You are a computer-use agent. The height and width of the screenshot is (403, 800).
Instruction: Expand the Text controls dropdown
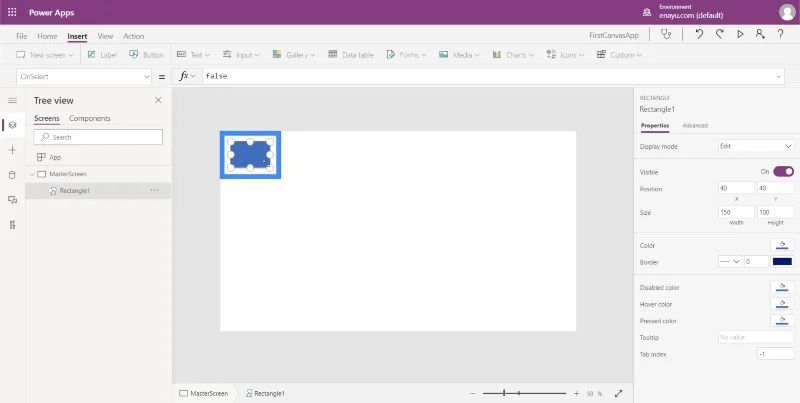(193, 55)
